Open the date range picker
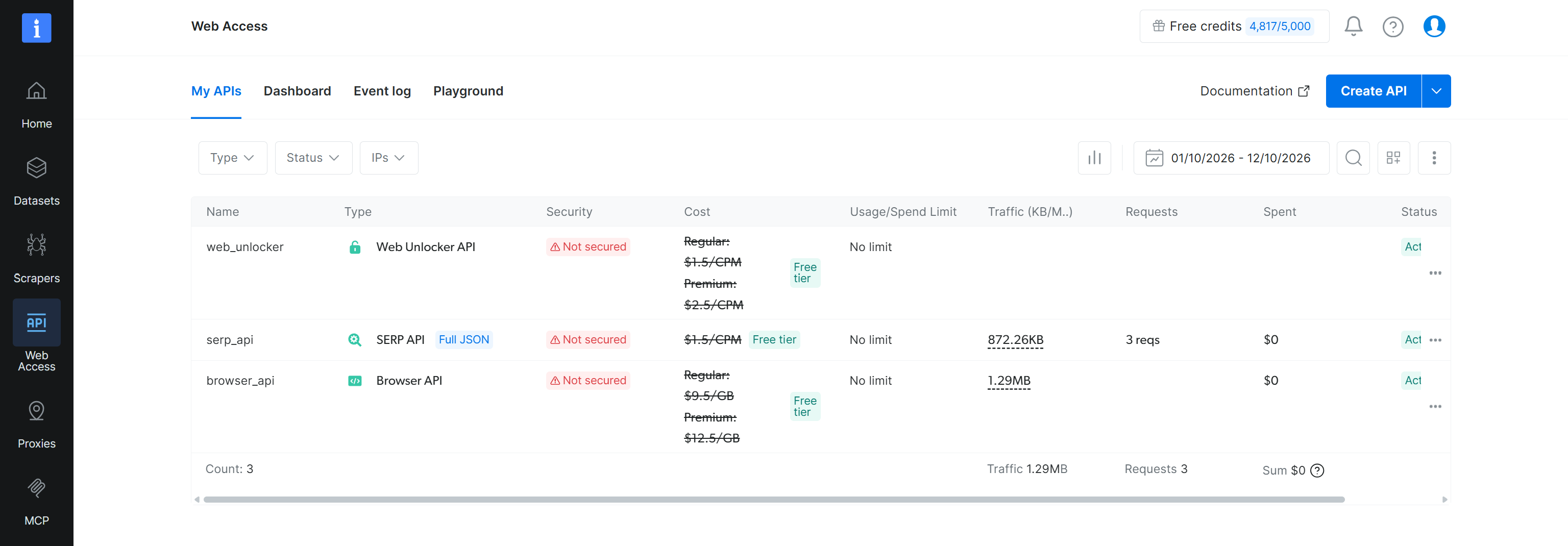 coord(1231,158)
